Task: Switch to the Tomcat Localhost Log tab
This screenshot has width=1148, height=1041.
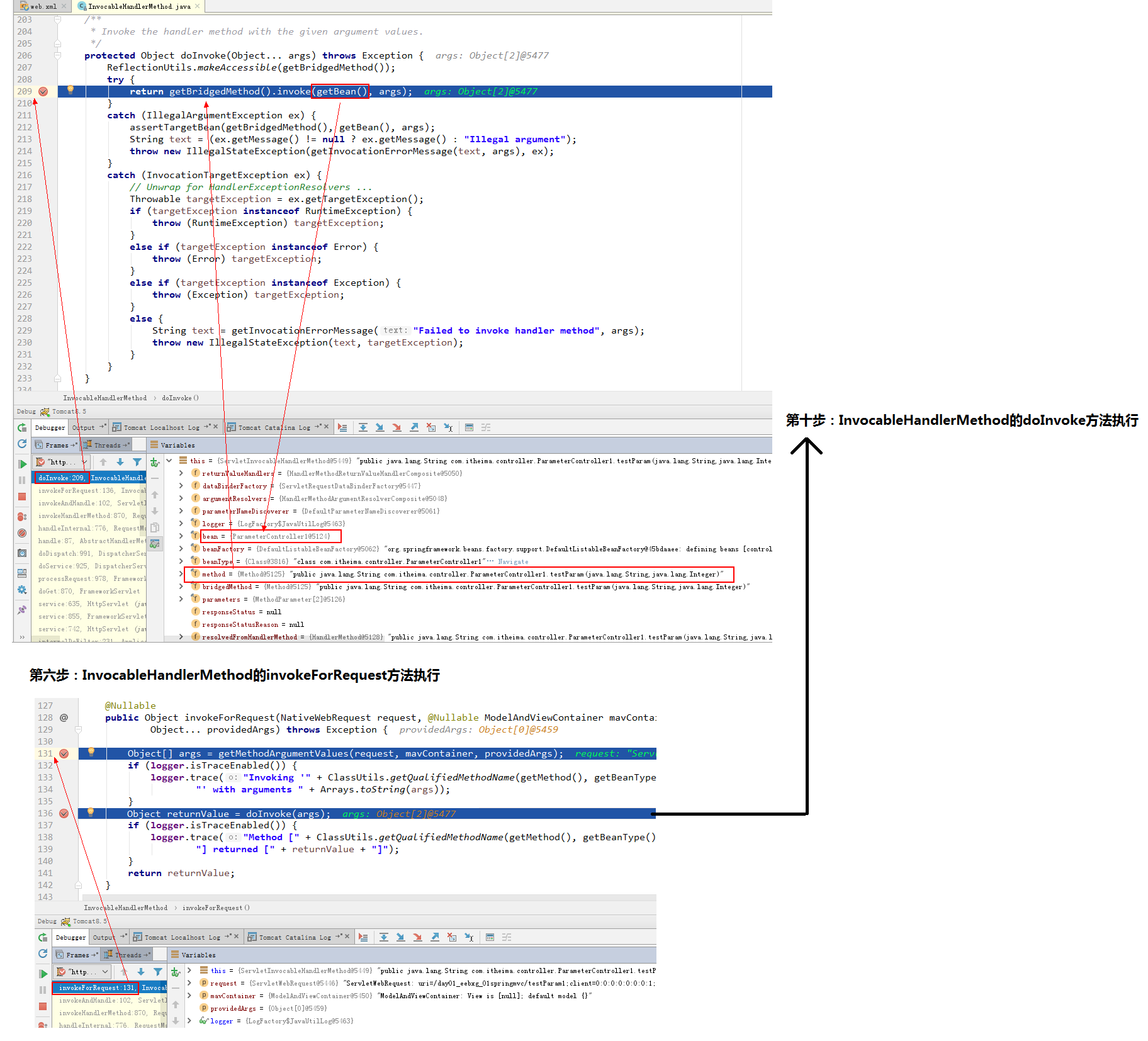Action: [161, 427]
